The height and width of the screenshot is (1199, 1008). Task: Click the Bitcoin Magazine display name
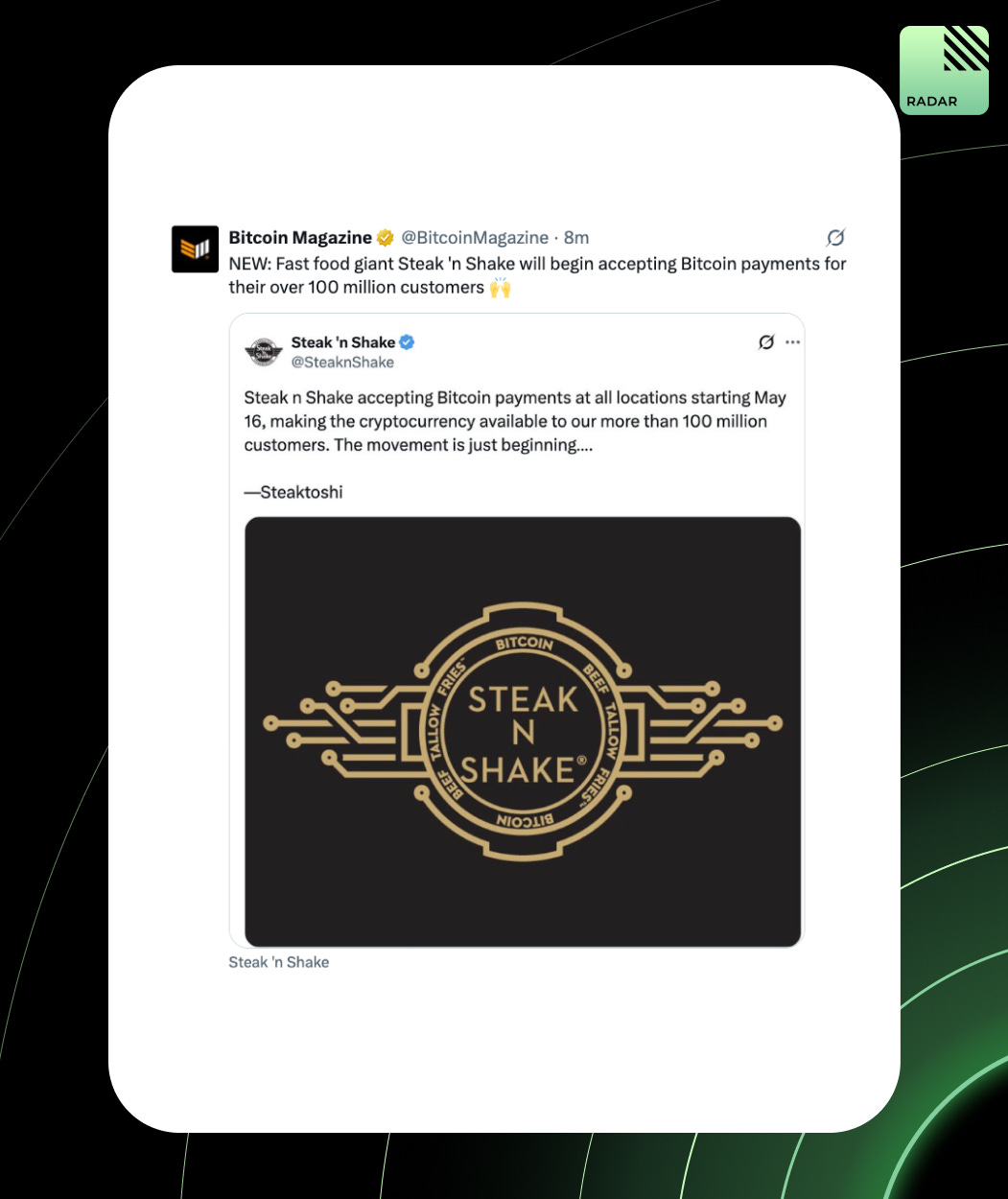[300, 238]
